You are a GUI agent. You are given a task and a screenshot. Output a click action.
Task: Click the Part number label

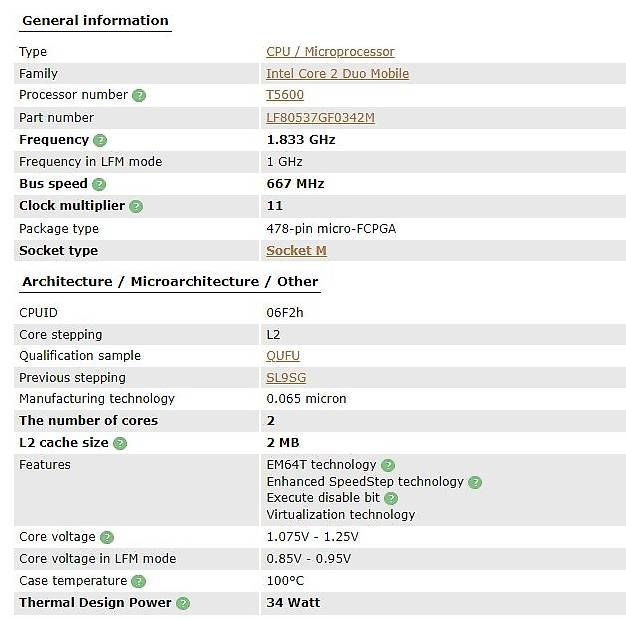click(56, 118)
